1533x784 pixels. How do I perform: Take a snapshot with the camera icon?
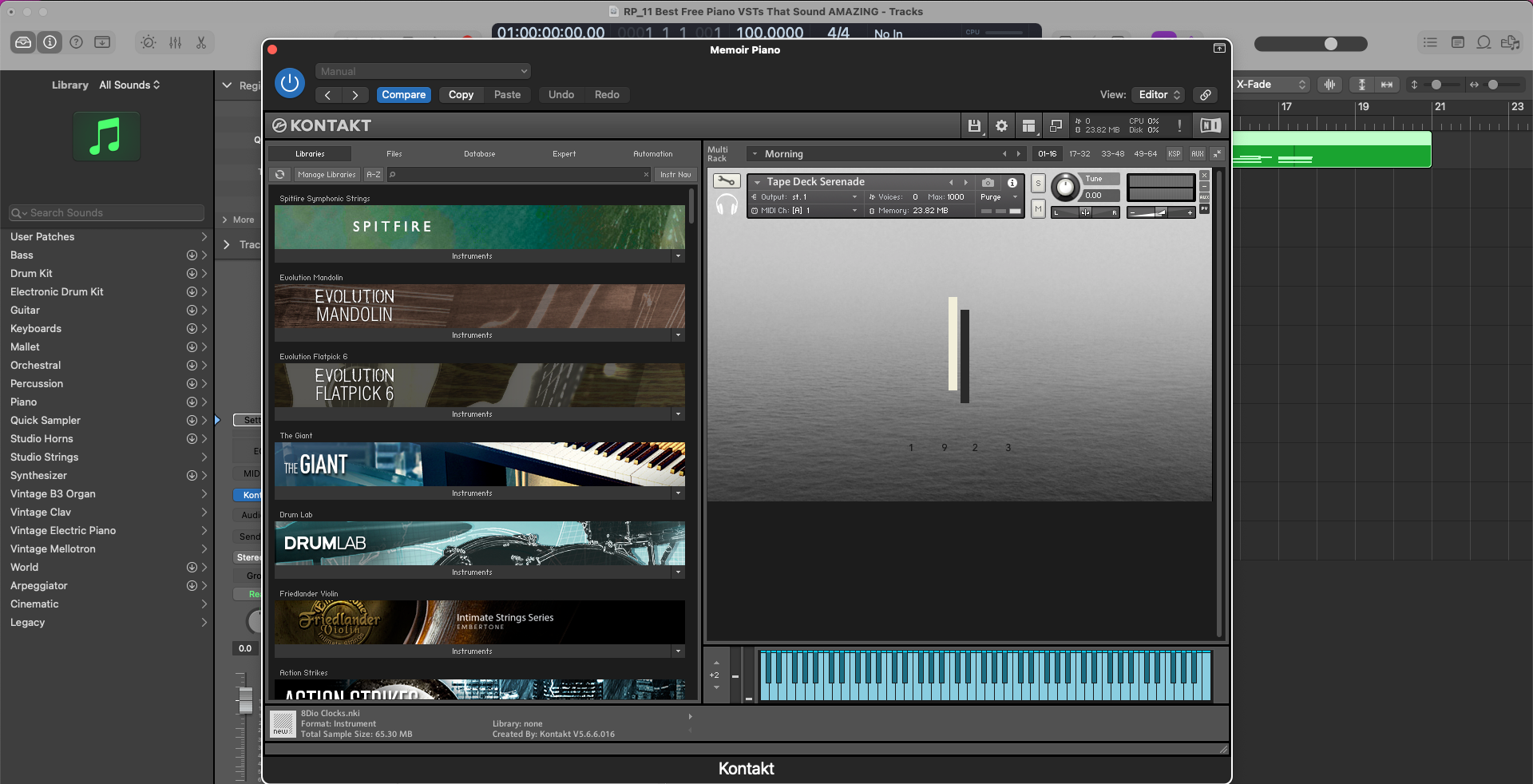click(x=988, y=182)
